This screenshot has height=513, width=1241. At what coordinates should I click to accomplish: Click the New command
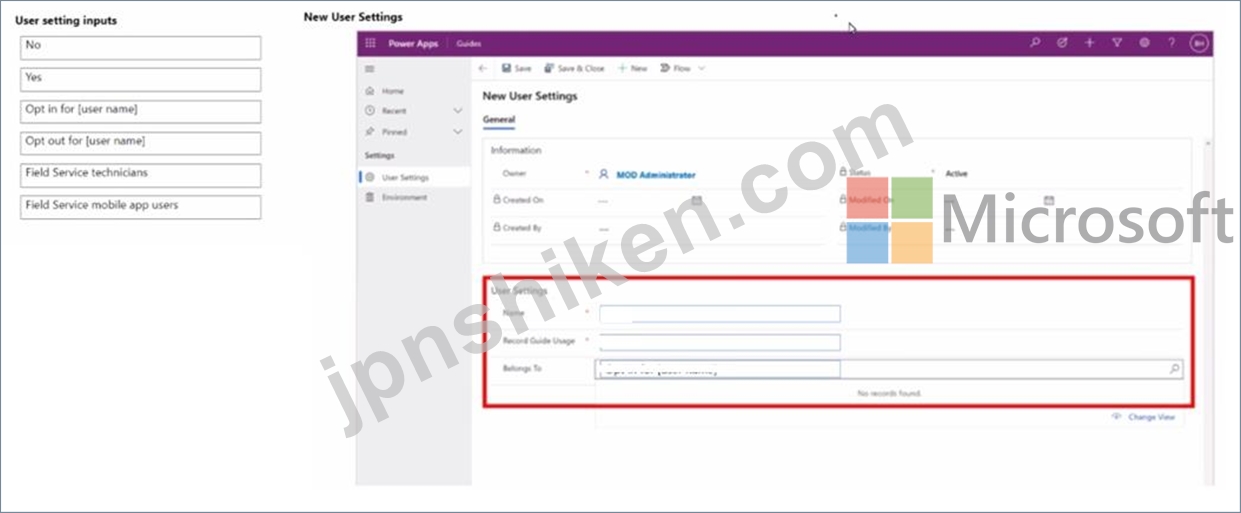click(632, 69)
